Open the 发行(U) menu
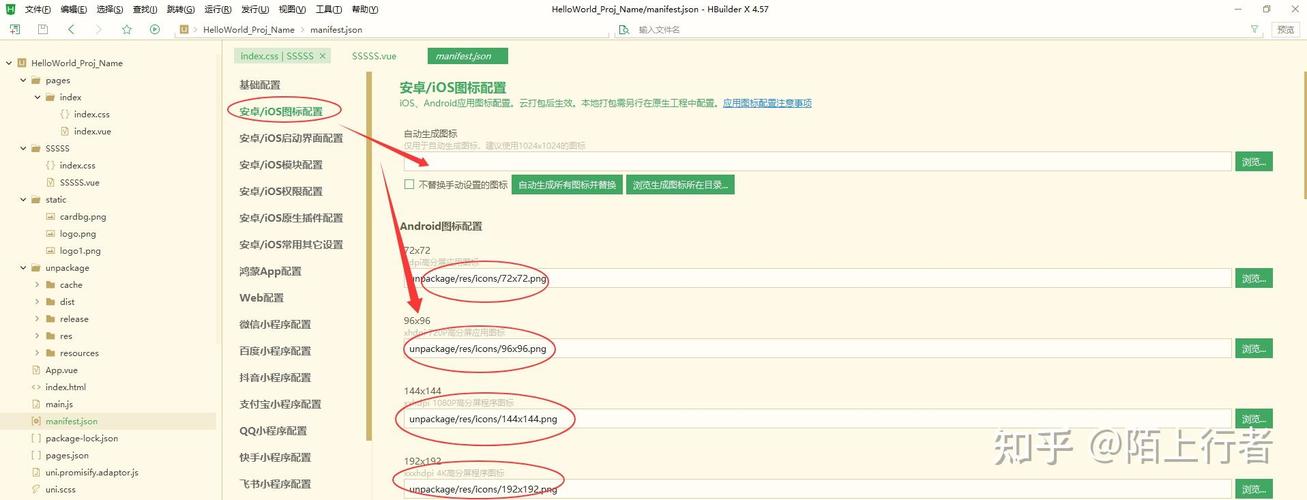This screenshot has width=1307, height=500. pos(256,9)
